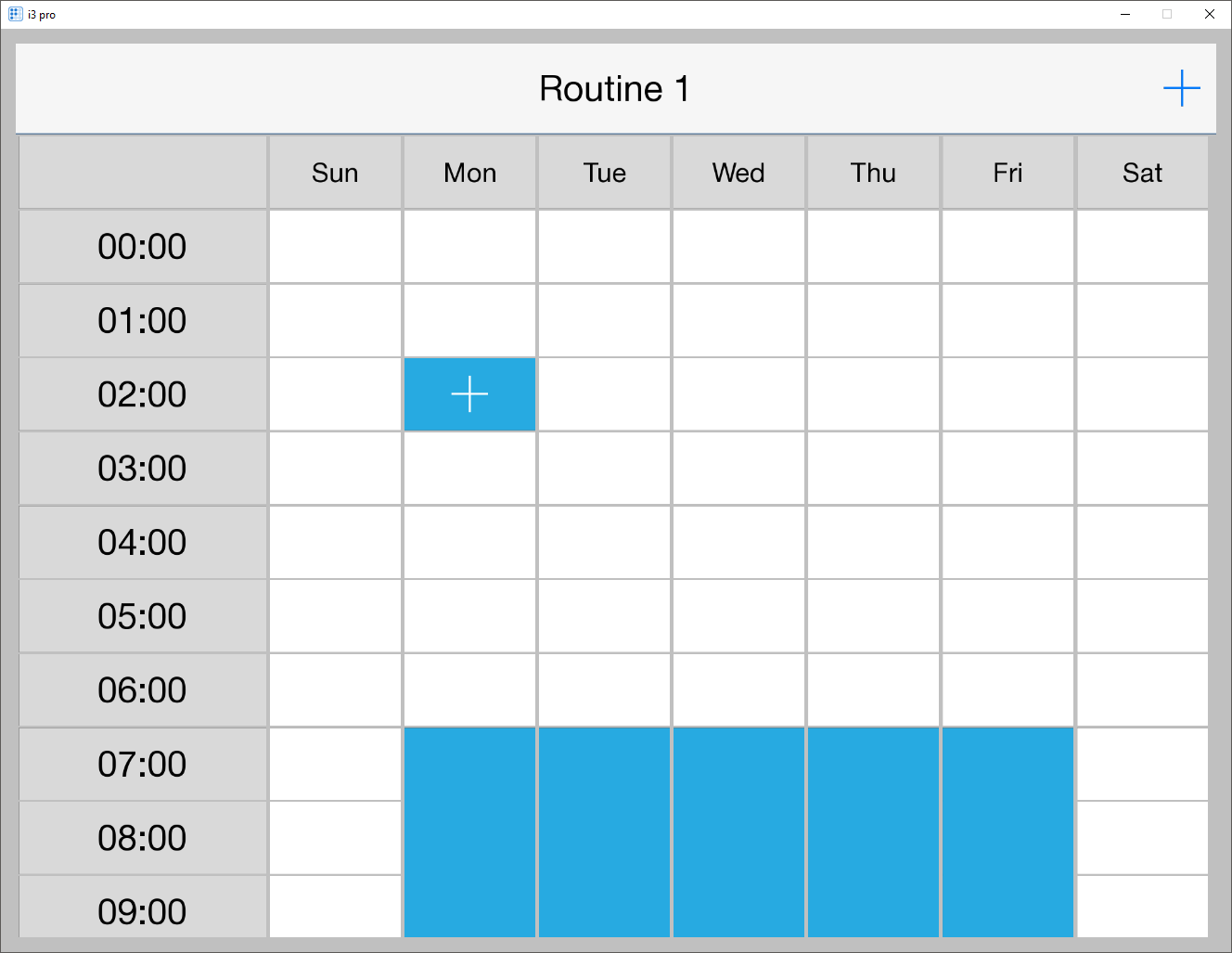Click the 05:00 time row label
The image size is (1232, 953).
pos(142,616)
